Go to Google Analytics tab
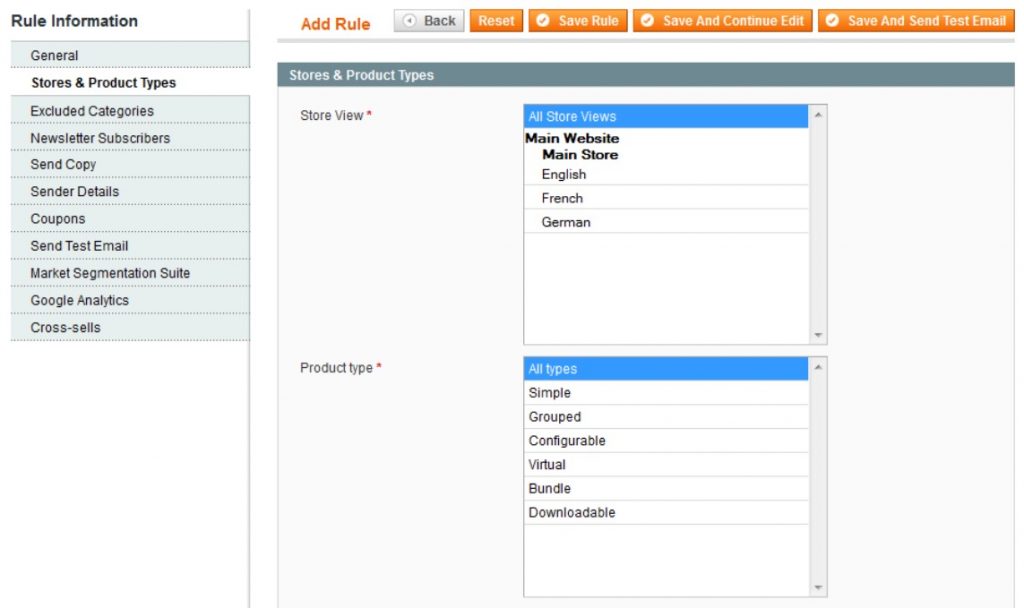1024x608 pixels. [79, 300]
